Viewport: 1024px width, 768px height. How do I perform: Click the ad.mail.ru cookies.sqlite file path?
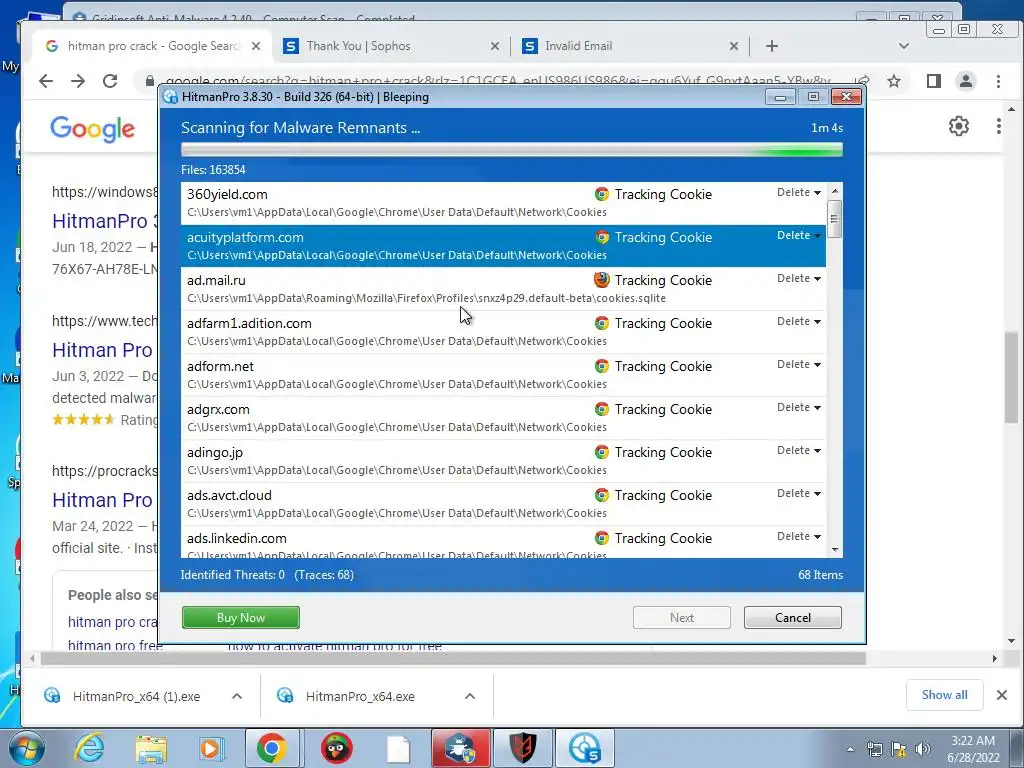coord(426,298)
